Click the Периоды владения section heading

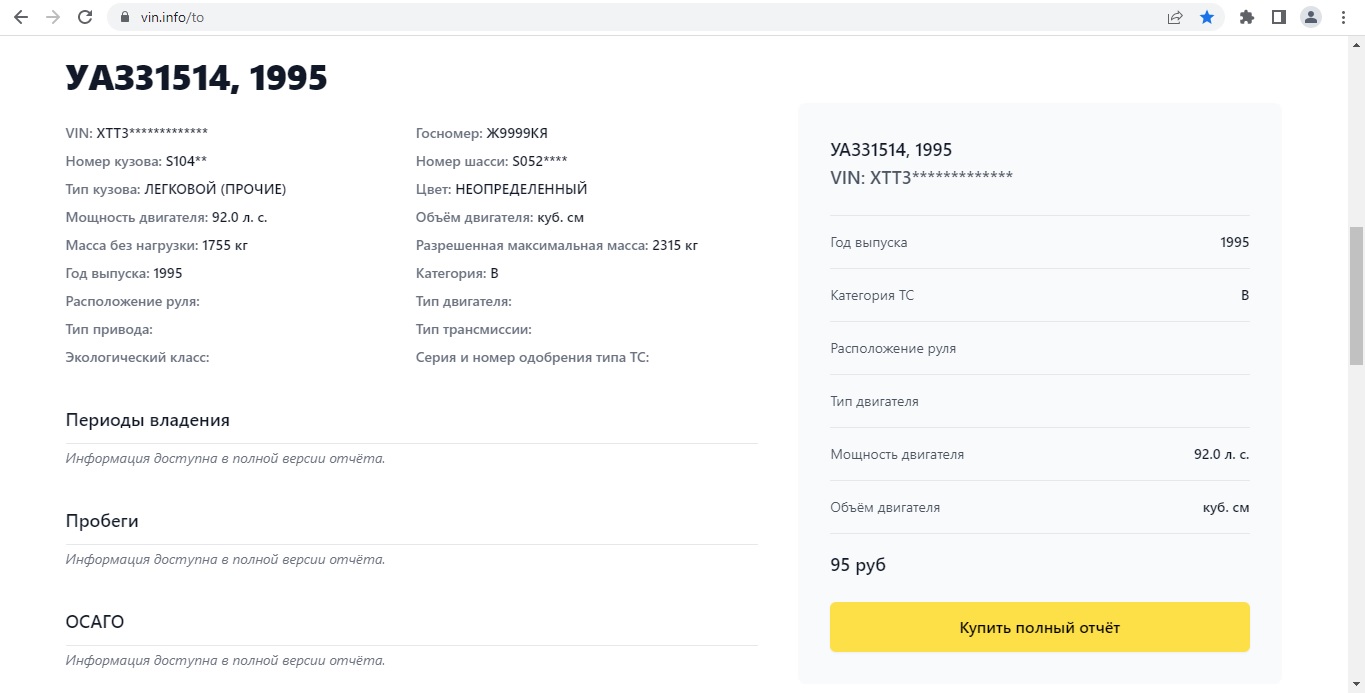pos(147,420)
